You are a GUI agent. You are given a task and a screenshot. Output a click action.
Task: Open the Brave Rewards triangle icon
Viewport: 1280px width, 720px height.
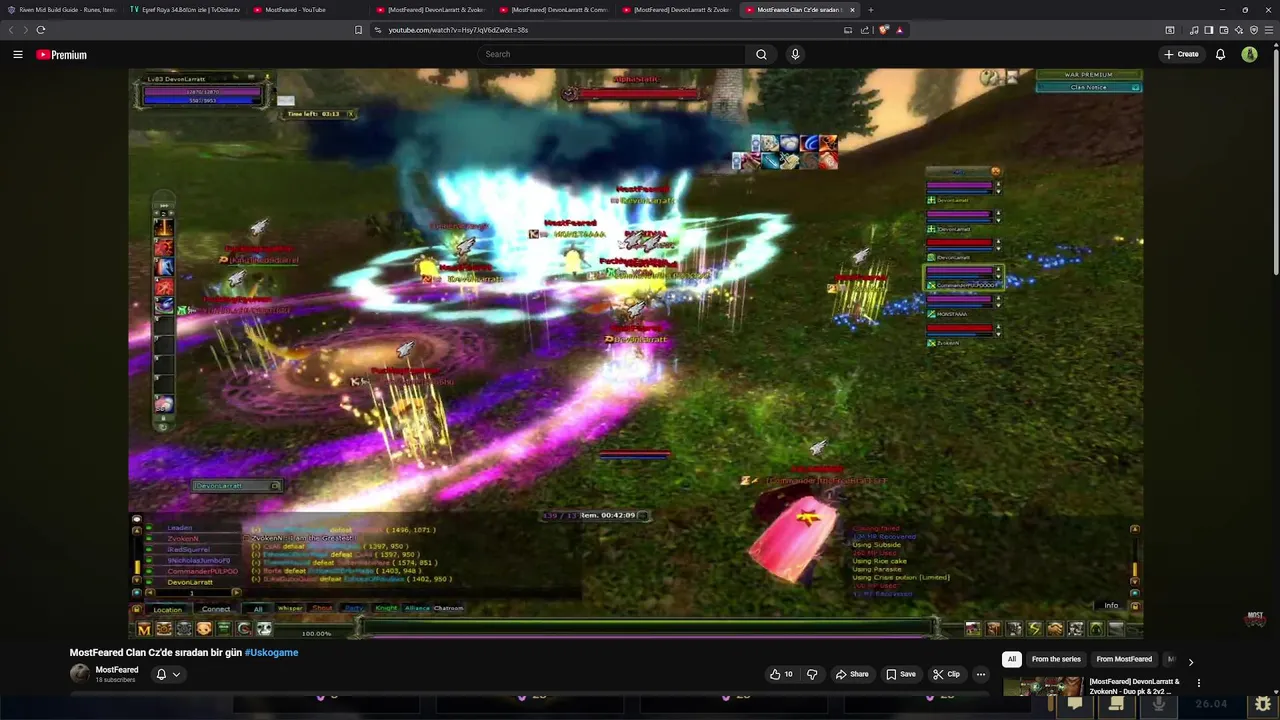899,30
